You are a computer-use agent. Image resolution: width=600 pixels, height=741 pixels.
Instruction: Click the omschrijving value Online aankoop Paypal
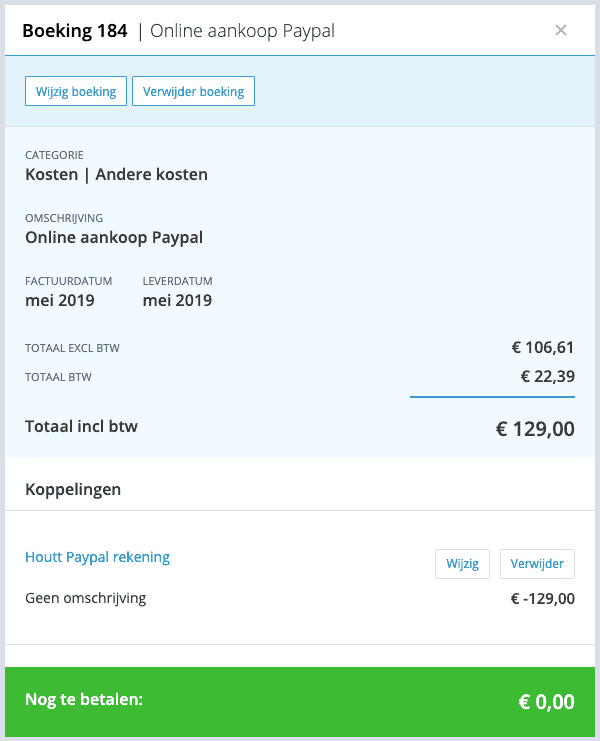tap(114, 237)
